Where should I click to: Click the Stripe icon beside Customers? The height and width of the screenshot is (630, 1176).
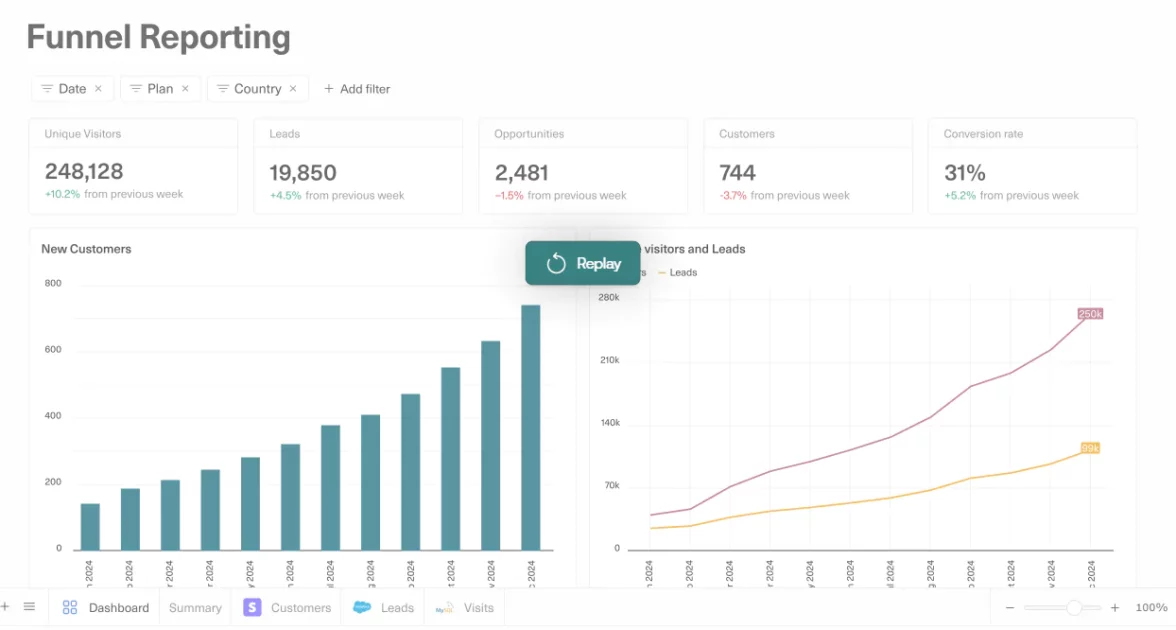pyautogui.click(x=252, y=607)
